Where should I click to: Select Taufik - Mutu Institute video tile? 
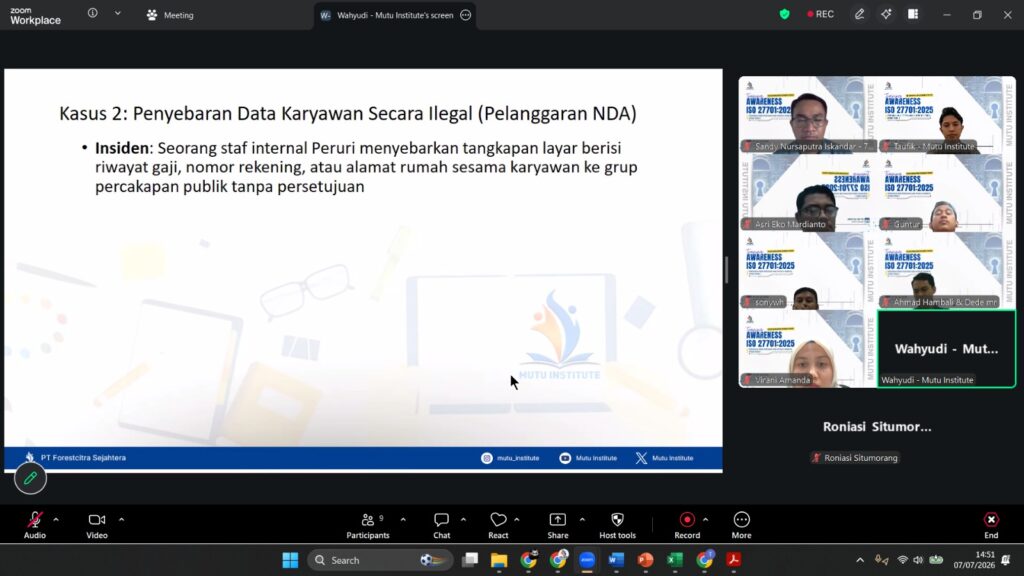click(x=946, y=114)
